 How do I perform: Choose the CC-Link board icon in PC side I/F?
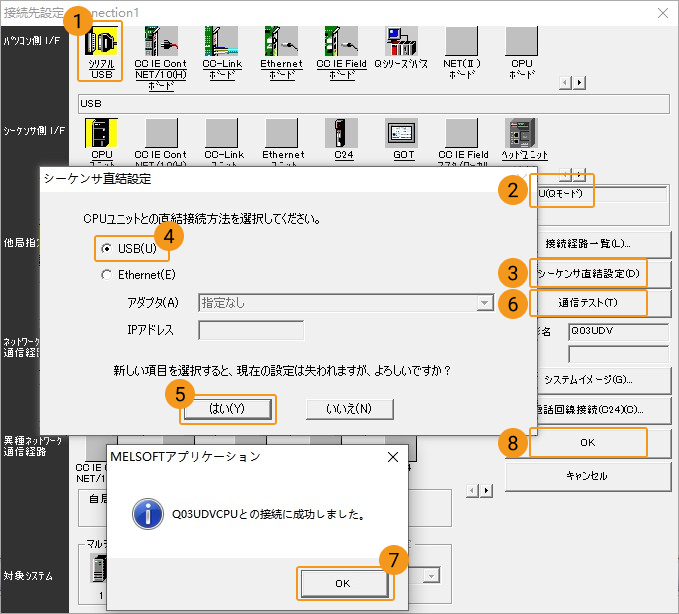[x=221, y=41]
